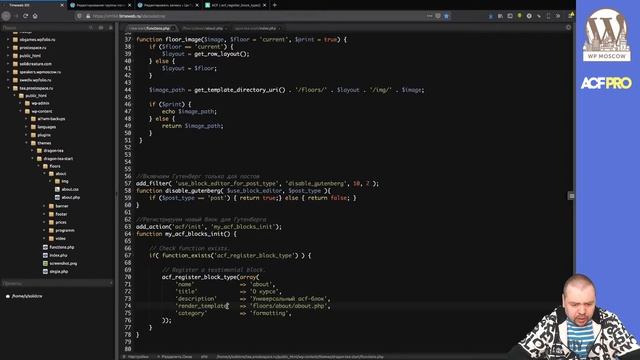Click 'floors/about/about.php' string on line 74

pos(288,306)
